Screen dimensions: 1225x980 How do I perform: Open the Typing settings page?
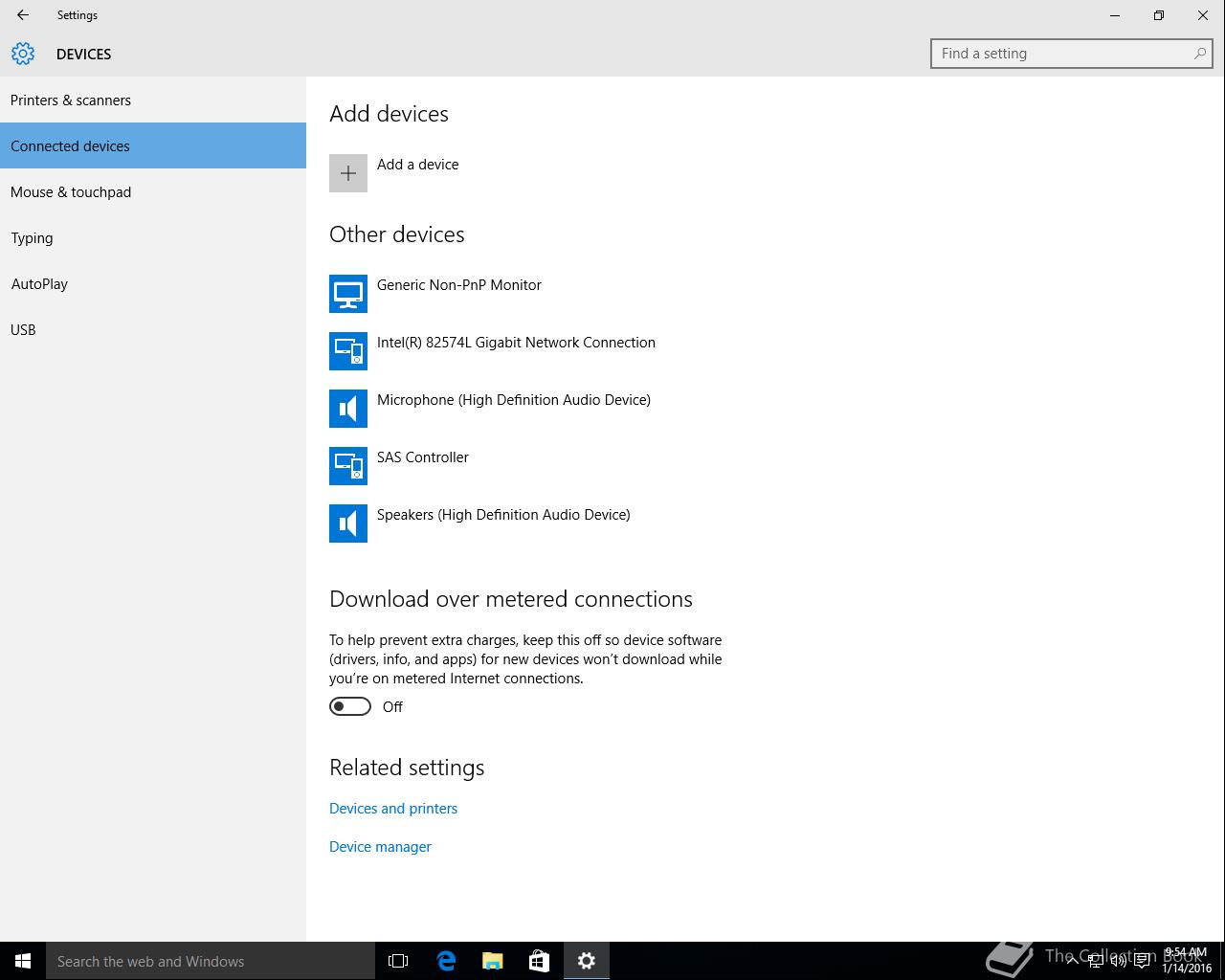pos(33,238)
